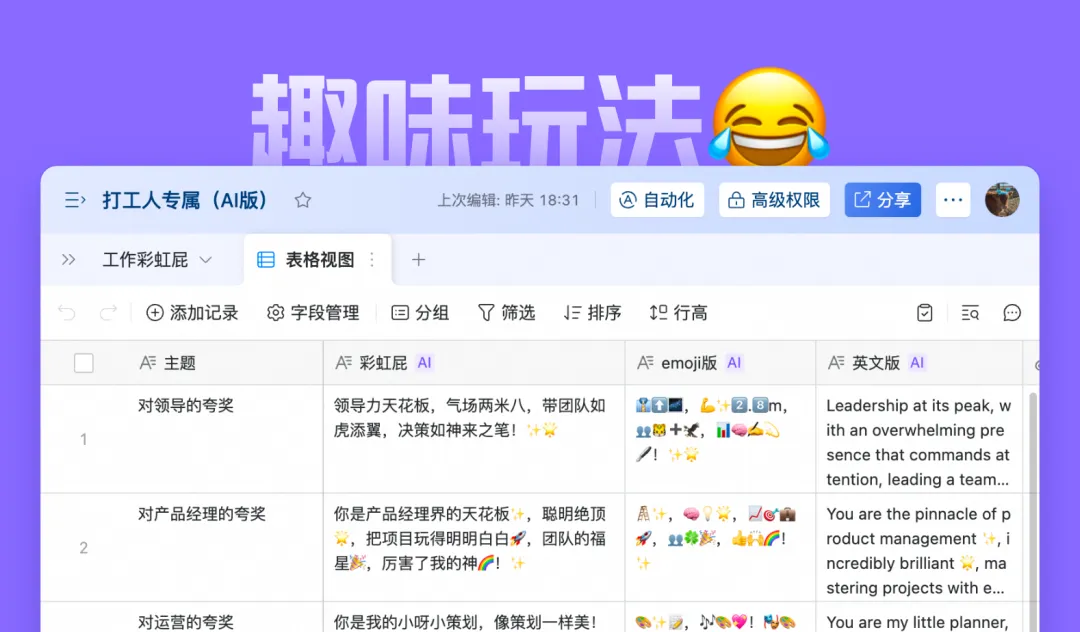Click the undo arrow icon
1080x632 pixels.
pyautogui.click(x=67, y=313)
